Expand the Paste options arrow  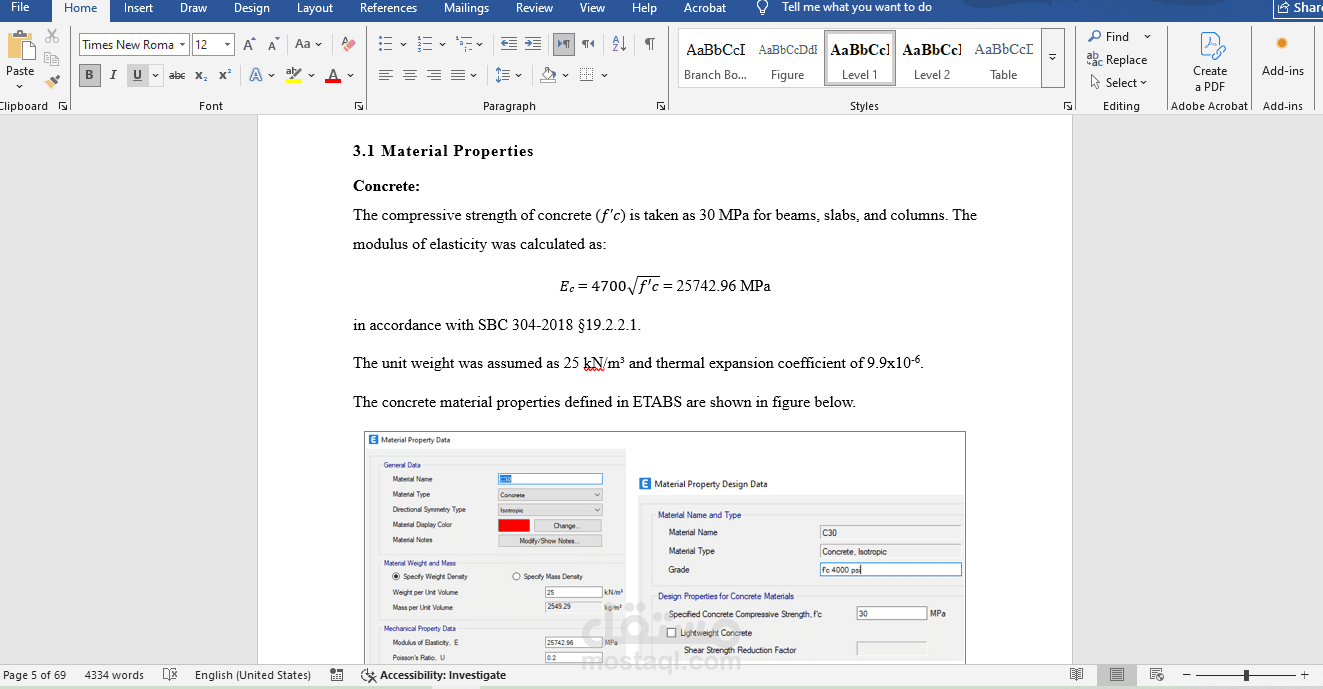tap(20, 86)
